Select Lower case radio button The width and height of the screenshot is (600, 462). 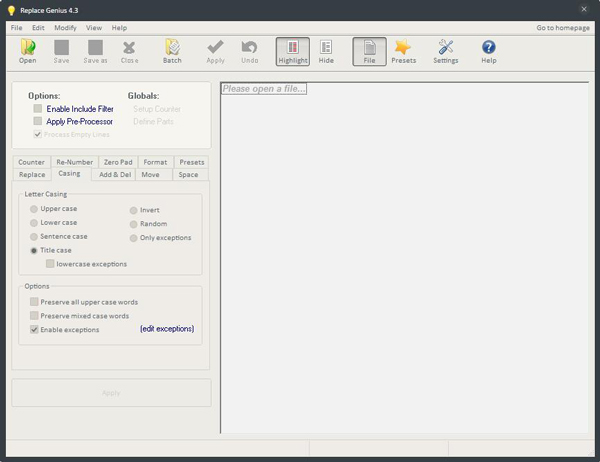(34, 223)
